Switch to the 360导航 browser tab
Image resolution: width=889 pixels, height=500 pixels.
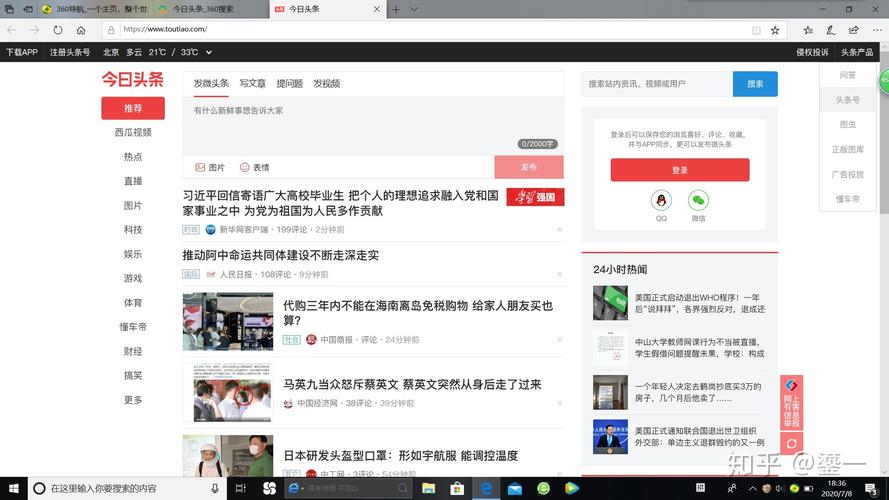[97, 9]
